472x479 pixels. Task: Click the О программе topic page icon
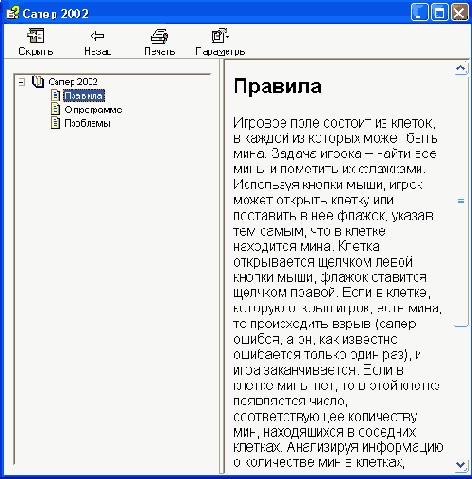coord(55,109)
